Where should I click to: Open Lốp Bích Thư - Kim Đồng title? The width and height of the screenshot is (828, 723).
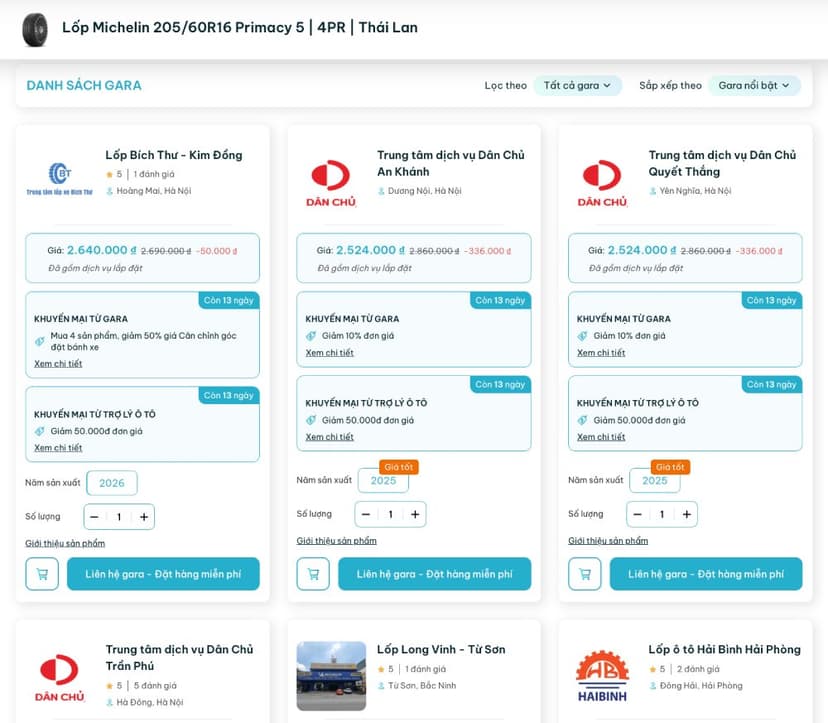tap(174, 155)
